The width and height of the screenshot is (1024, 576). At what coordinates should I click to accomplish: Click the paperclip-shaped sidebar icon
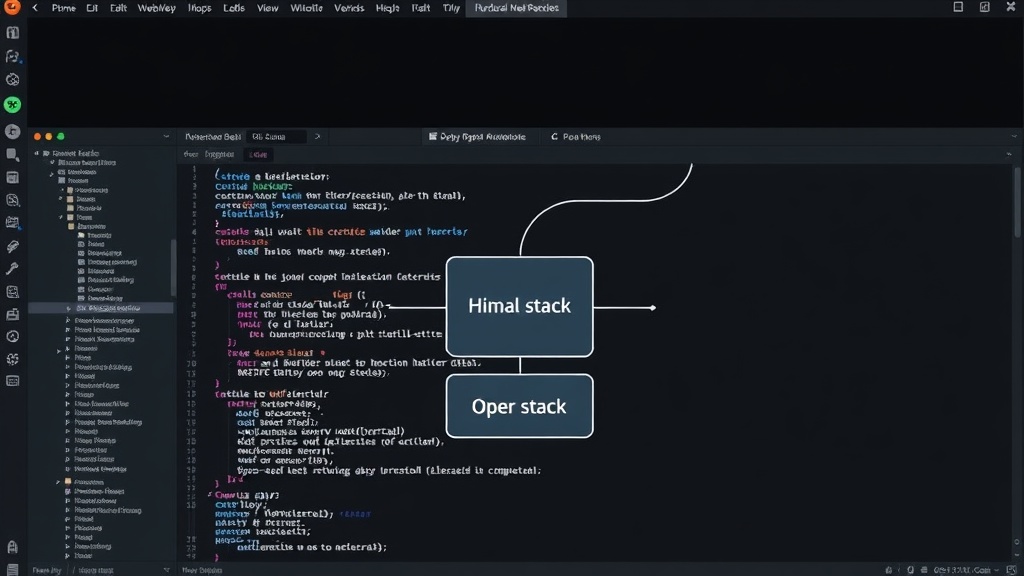click(x=12, y=246)
